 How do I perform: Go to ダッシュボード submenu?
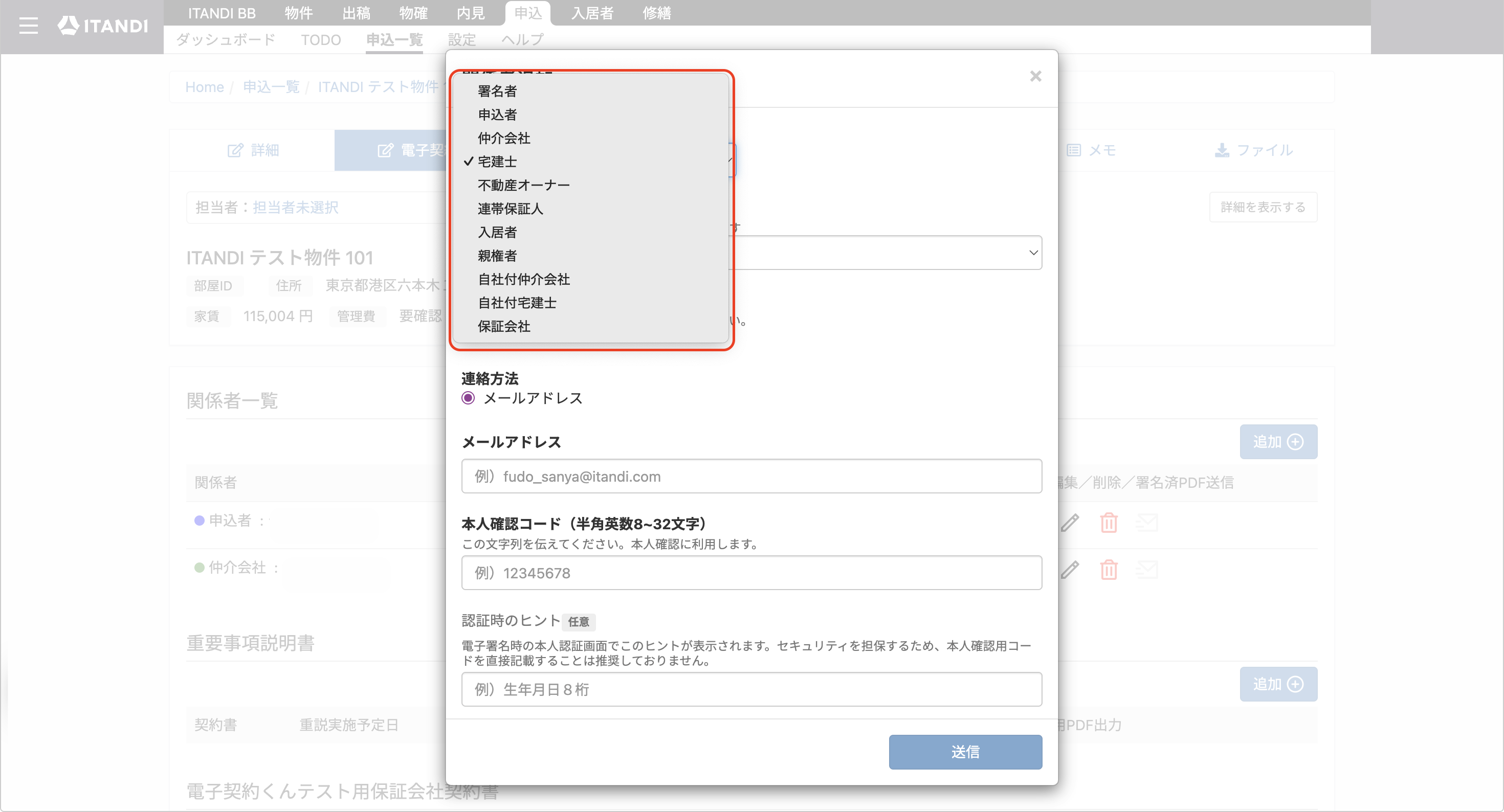226,40
